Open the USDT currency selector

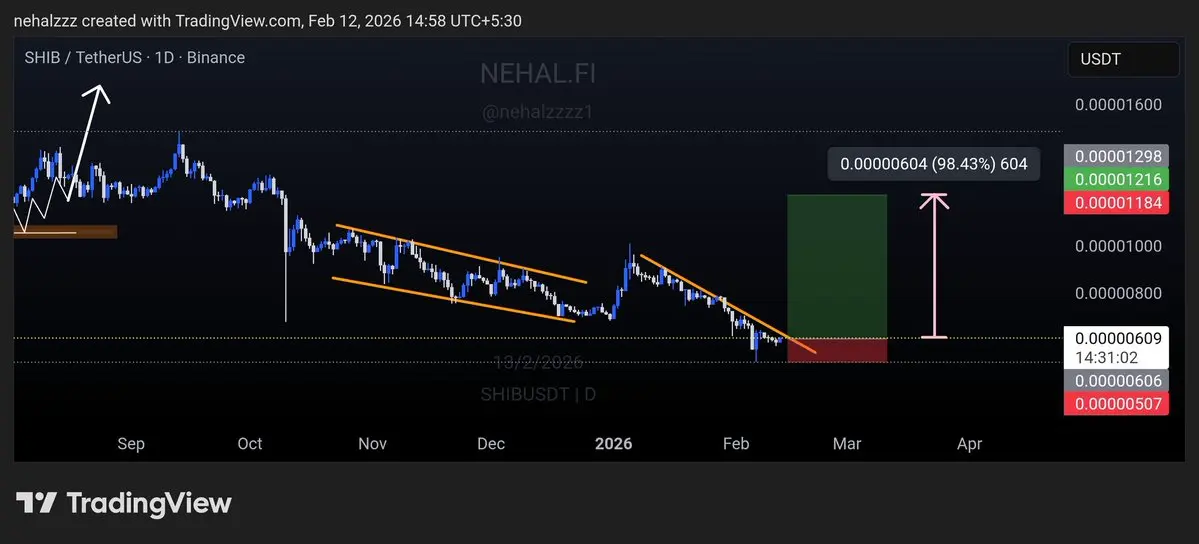1123,60
